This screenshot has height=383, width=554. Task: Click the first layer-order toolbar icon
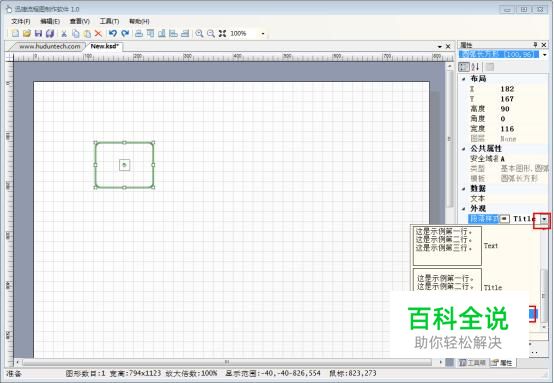(139, 34)
